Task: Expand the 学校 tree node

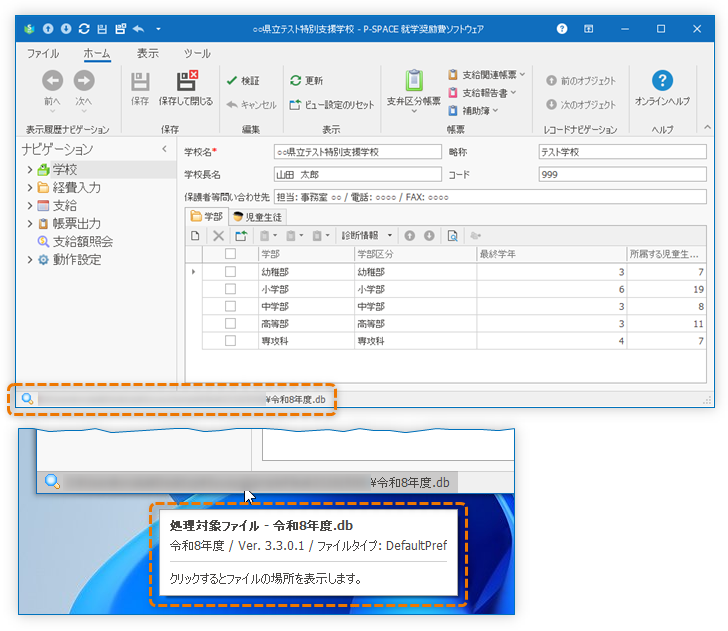Action: pyautogui.click(x=30, y=170)
